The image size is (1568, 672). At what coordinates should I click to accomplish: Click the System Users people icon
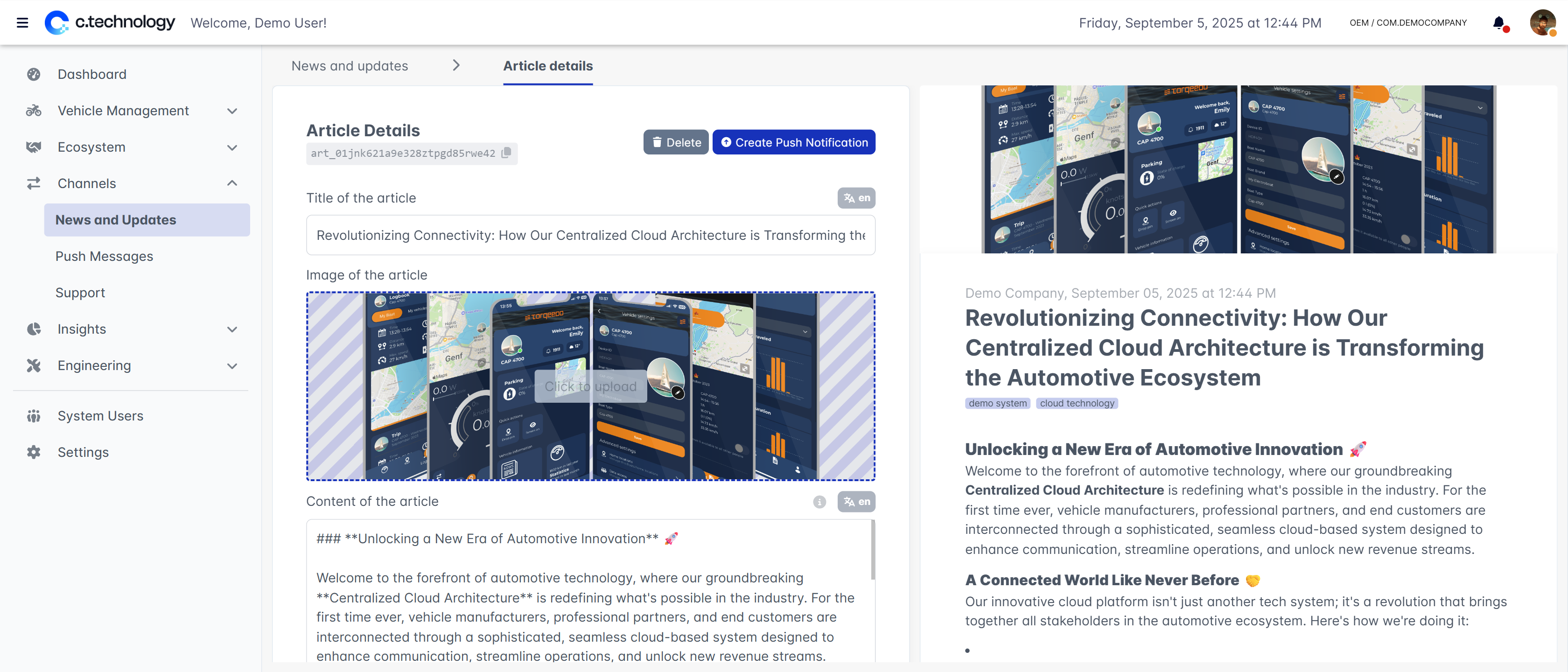[x=34, y=416]
